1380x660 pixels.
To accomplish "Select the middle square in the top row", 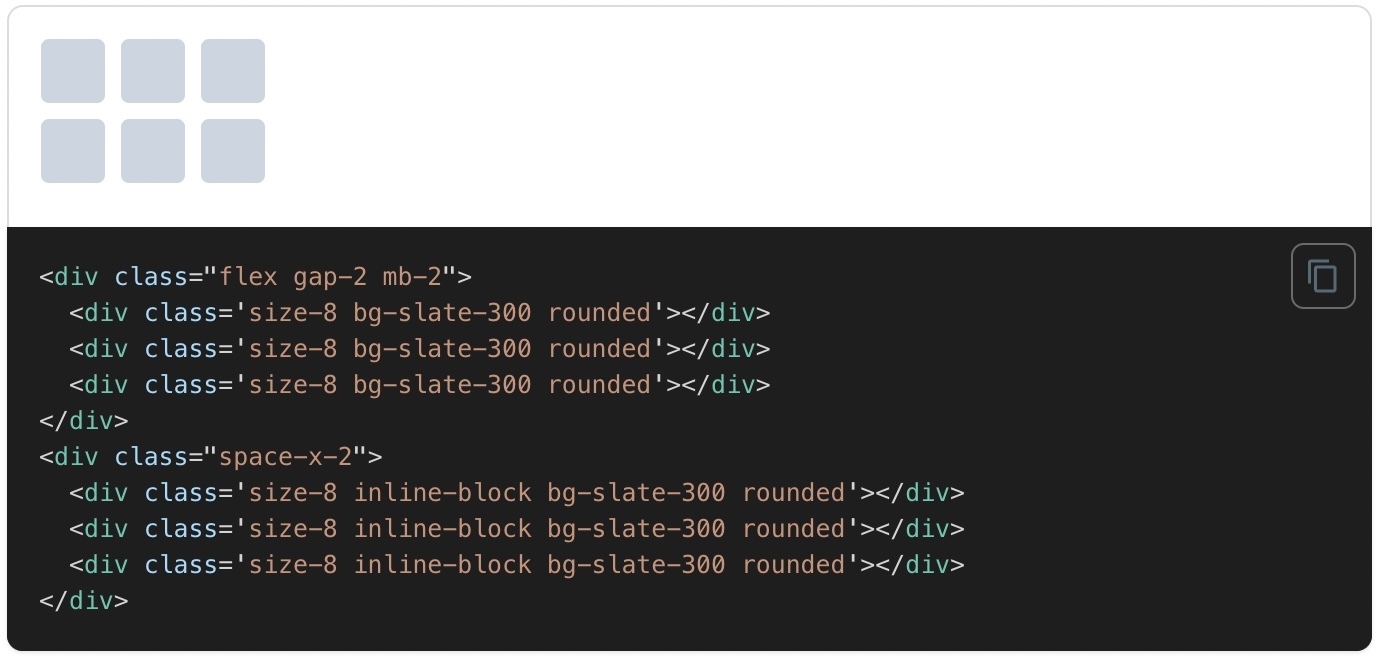I will pos(153,71).
